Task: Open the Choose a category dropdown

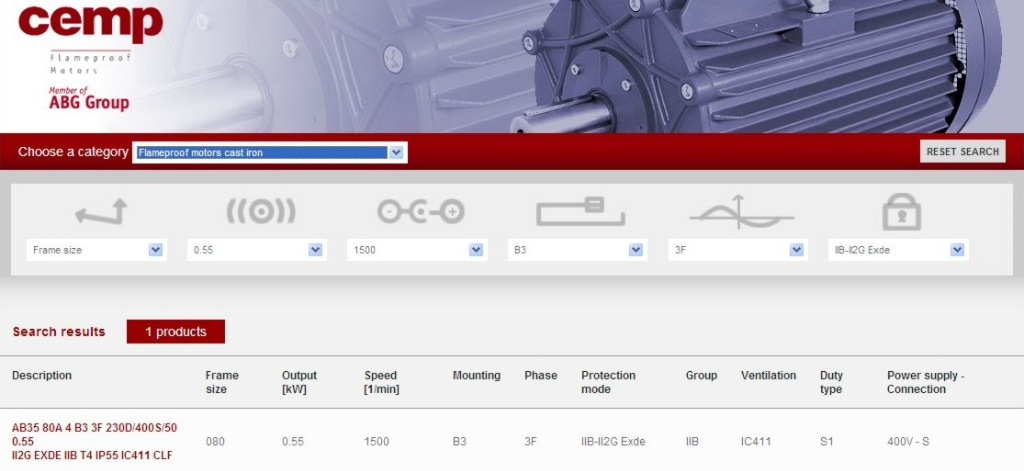Action: pyautogui.click(x=270, y=152)
